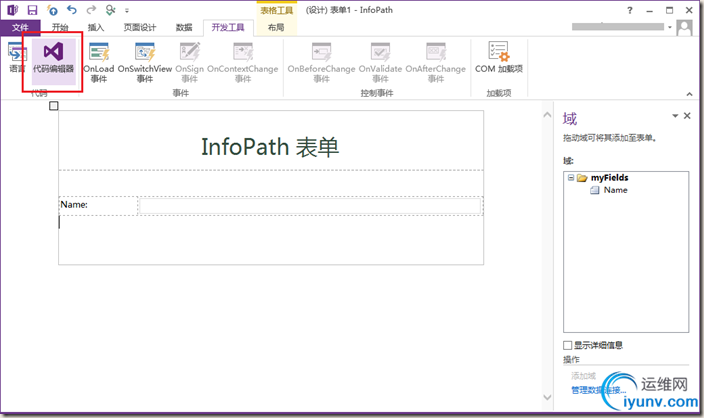704x418 pixels.
Task: Click the OnBeforeChange event icon
Action: (321, 52)
